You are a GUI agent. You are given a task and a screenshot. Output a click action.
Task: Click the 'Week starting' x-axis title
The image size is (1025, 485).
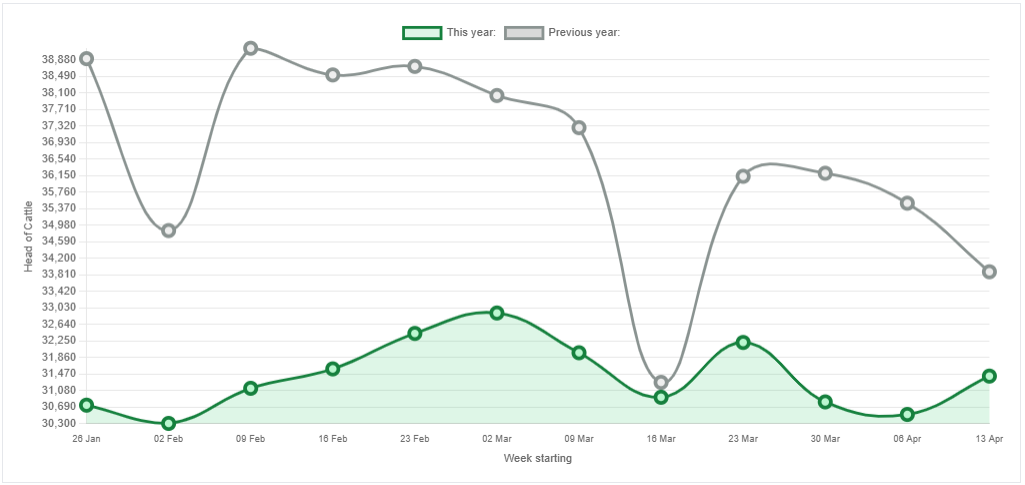pos(538,459)
